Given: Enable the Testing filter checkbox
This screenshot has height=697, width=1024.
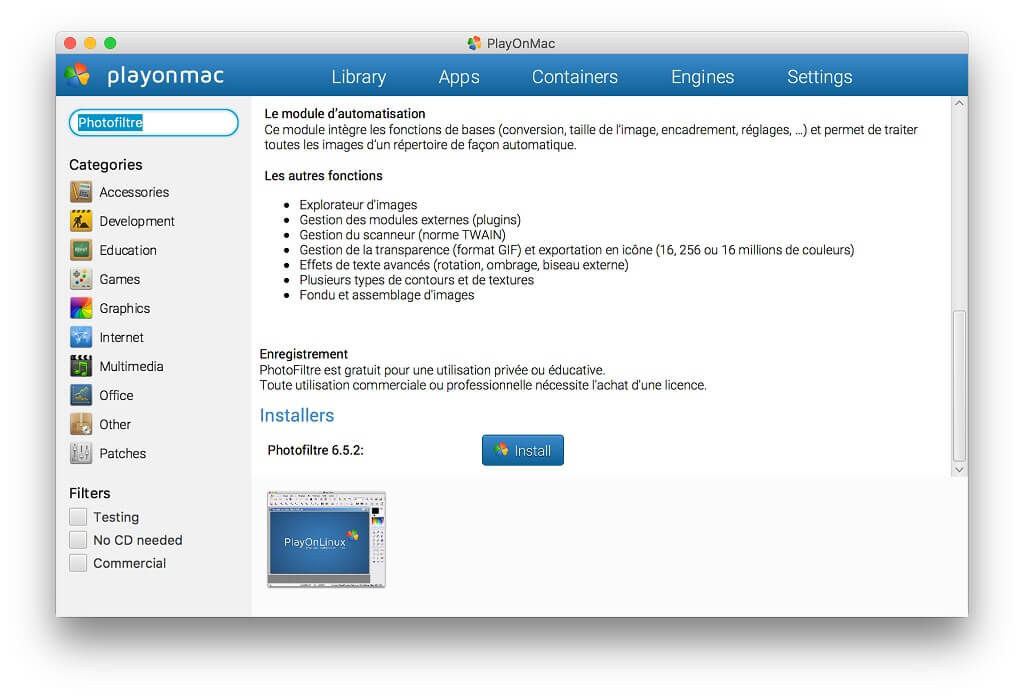Looking at the screenshot, I should (78, 517).
